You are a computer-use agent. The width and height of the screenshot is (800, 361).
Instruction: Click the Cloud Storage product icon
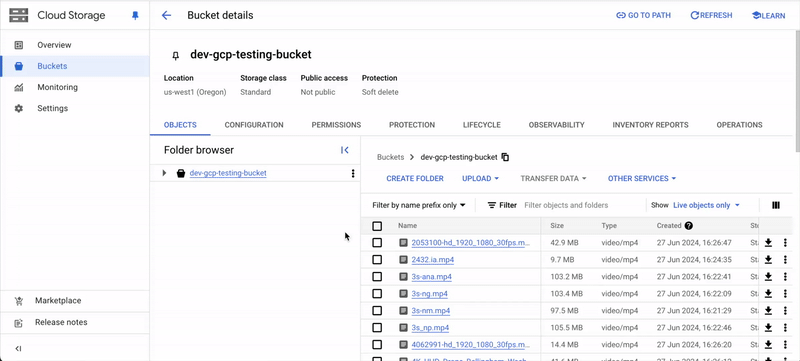[x=18, y=15]
